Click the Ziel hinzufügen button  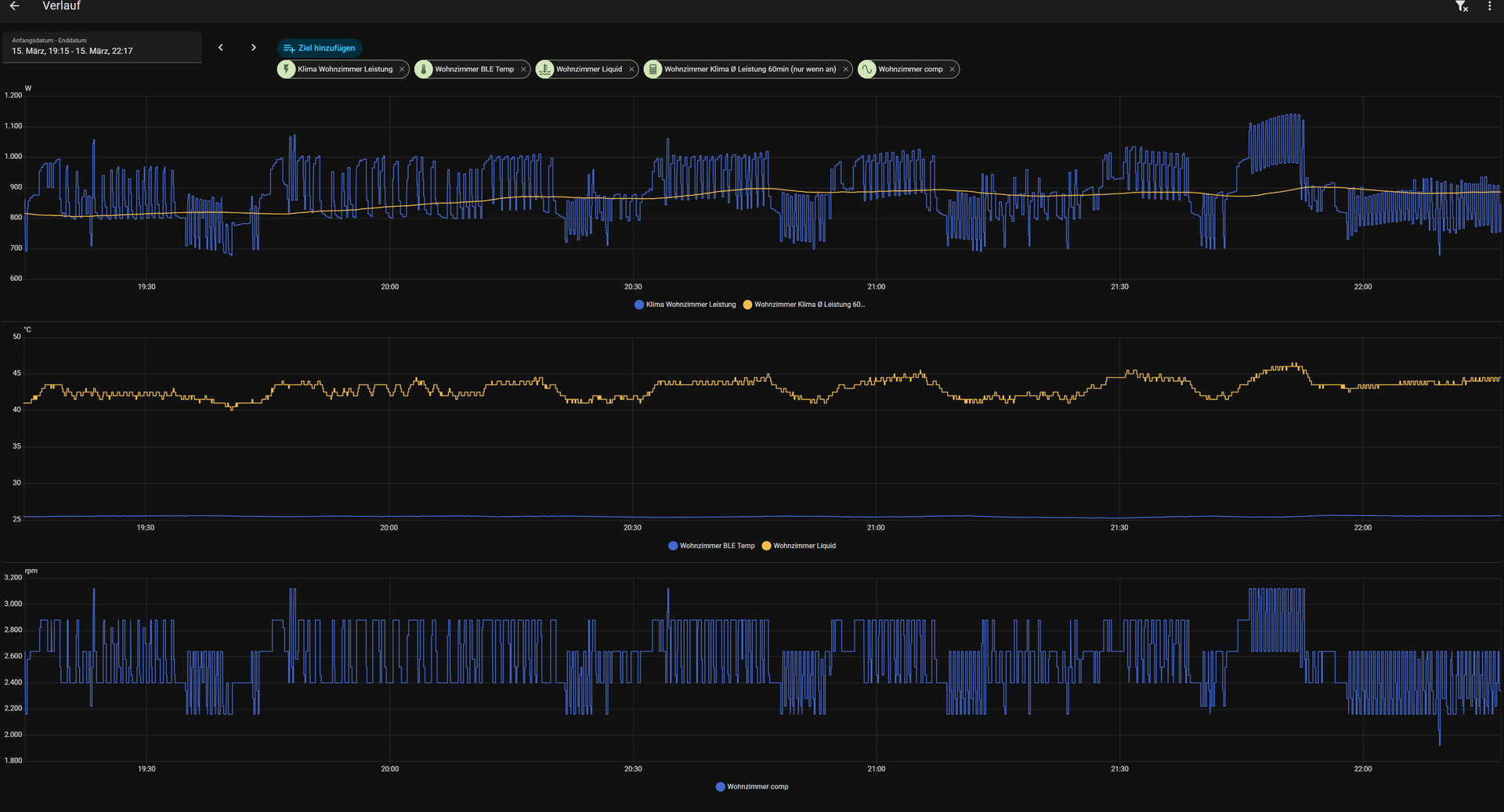(x=320, y=48)
